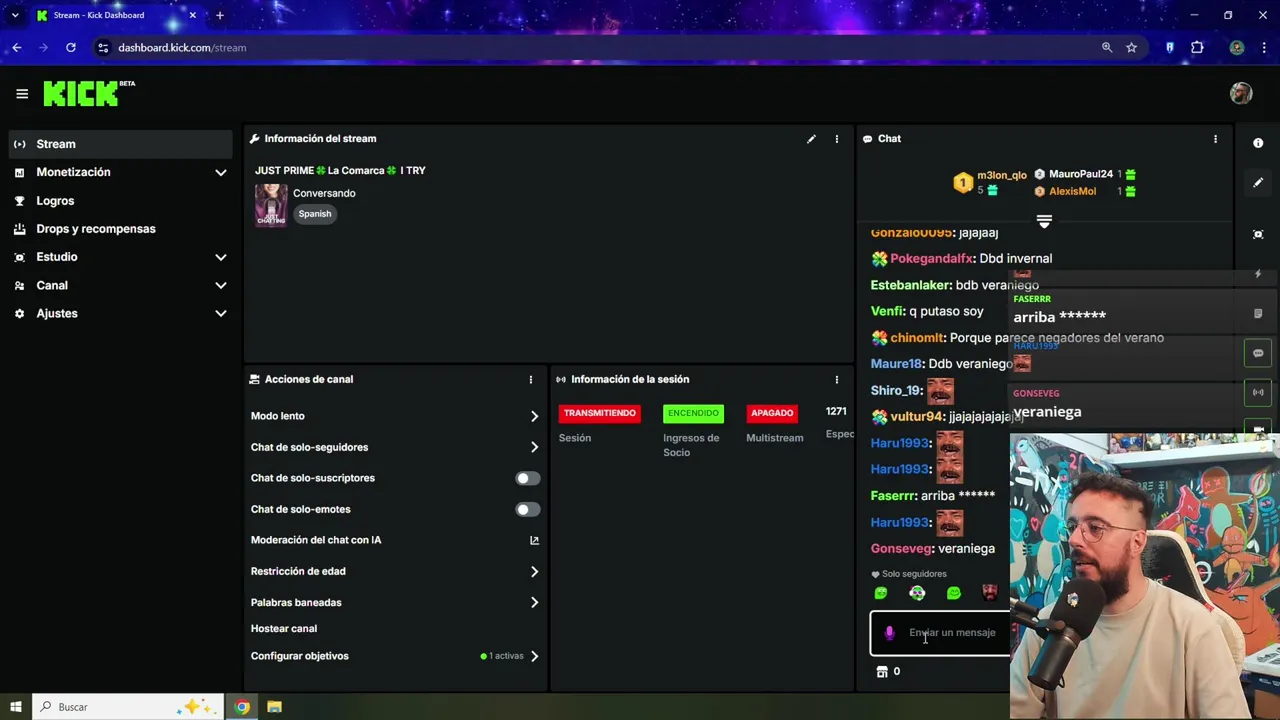Bookmark this page with the star icon
Viewport: 1280px width, 720px height.
pos(1131,47)
